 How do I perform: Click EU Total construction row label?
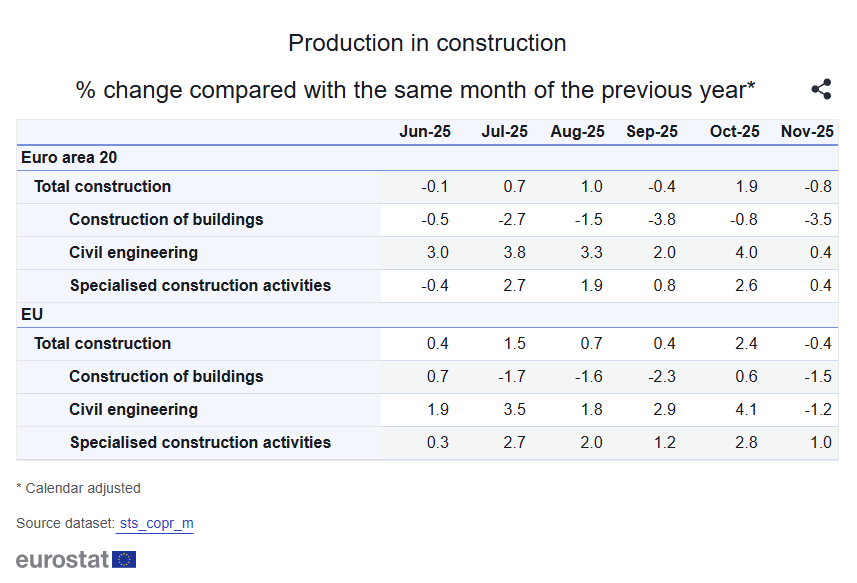click(x=102, y=344)
